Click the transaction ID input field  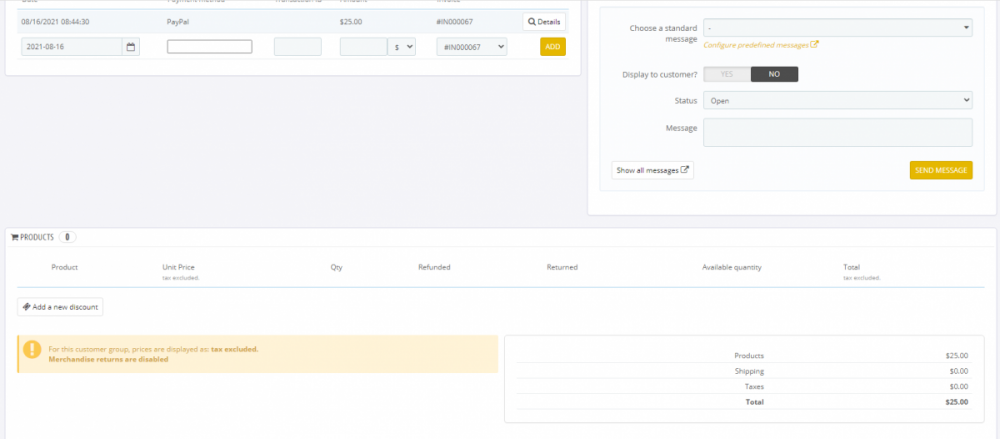tap(297, 47)
